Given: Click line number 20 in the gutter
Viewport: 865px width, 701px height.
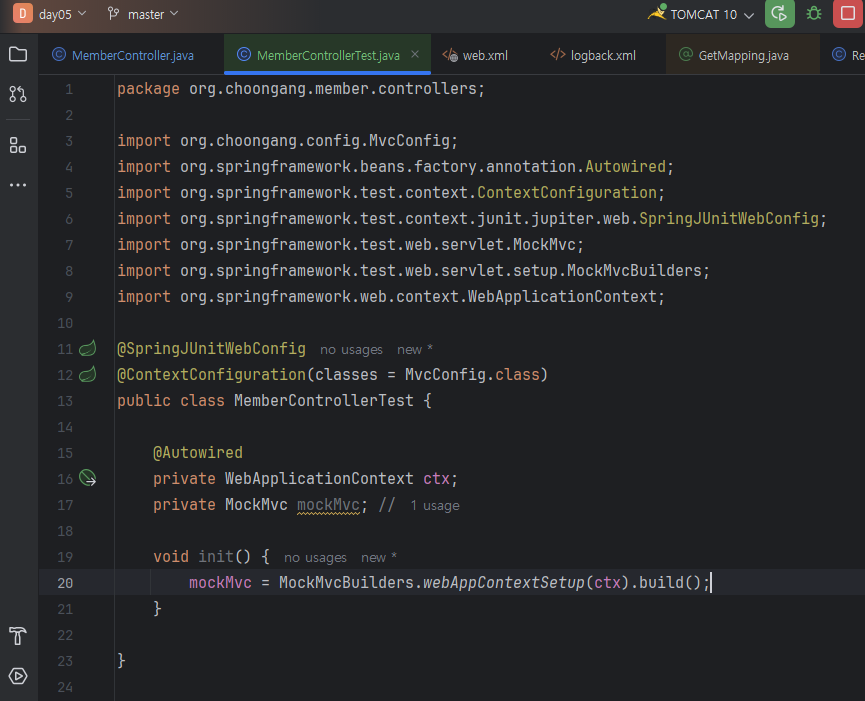Looking at the screenshot, I should pos(65,583).
